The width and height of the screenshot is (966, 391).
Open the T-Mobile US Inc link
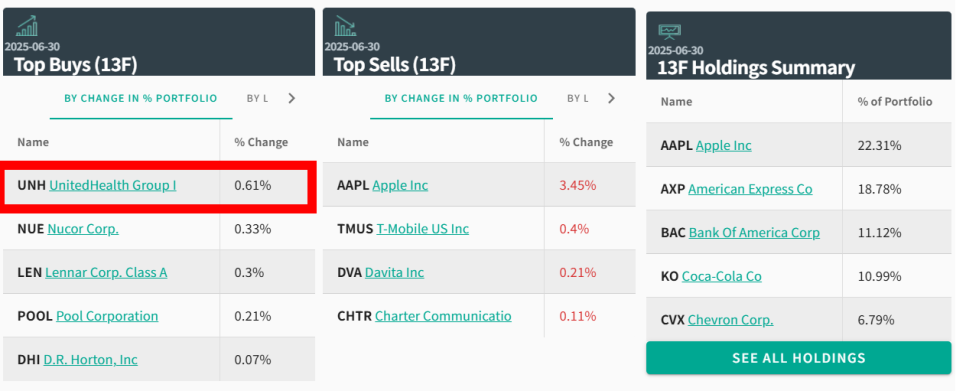(423, 229)
